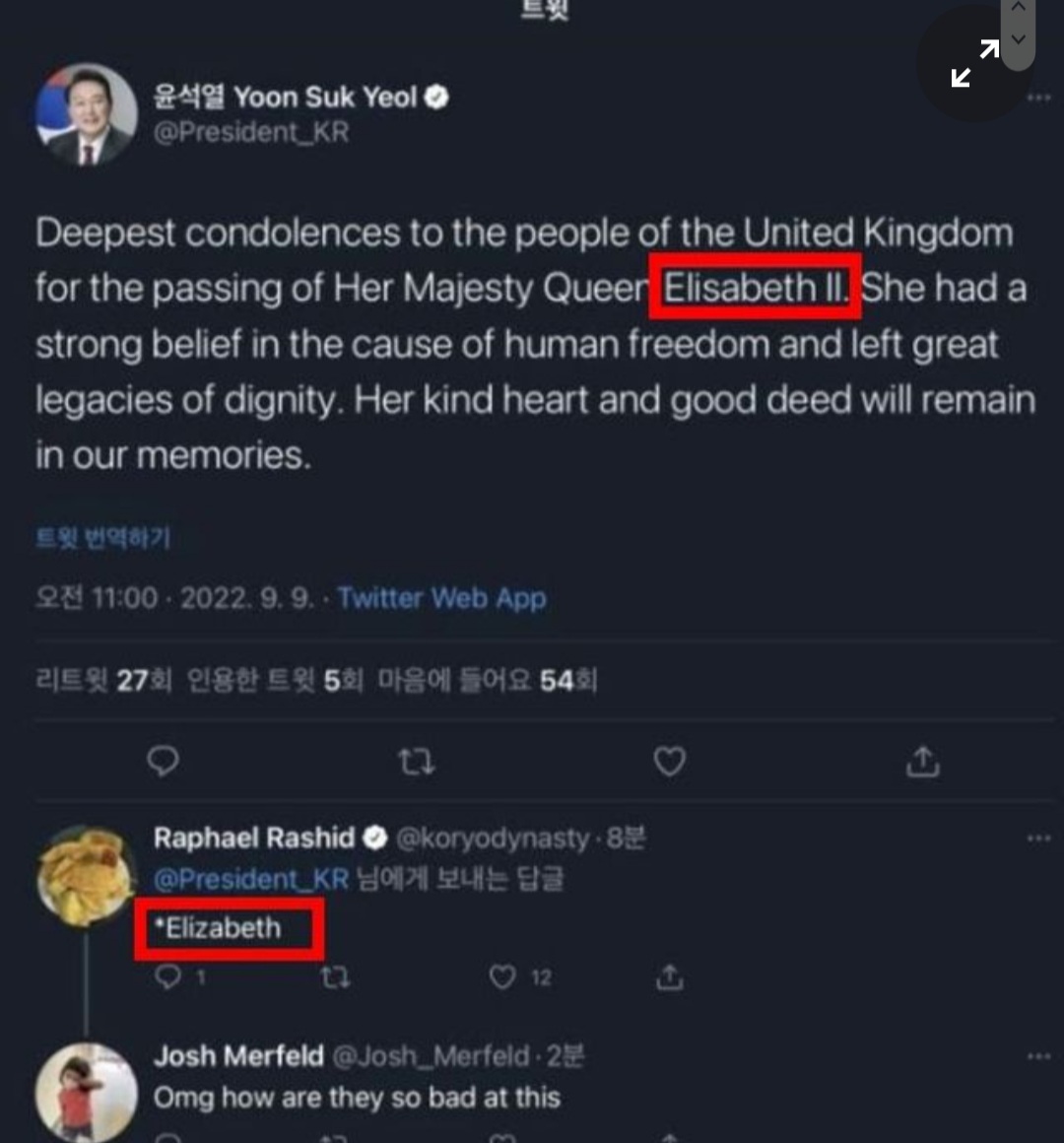Retweet Raphael Rashid's reply
This screenshot has width=1064, height=1143.
click(x=335, y=976)
